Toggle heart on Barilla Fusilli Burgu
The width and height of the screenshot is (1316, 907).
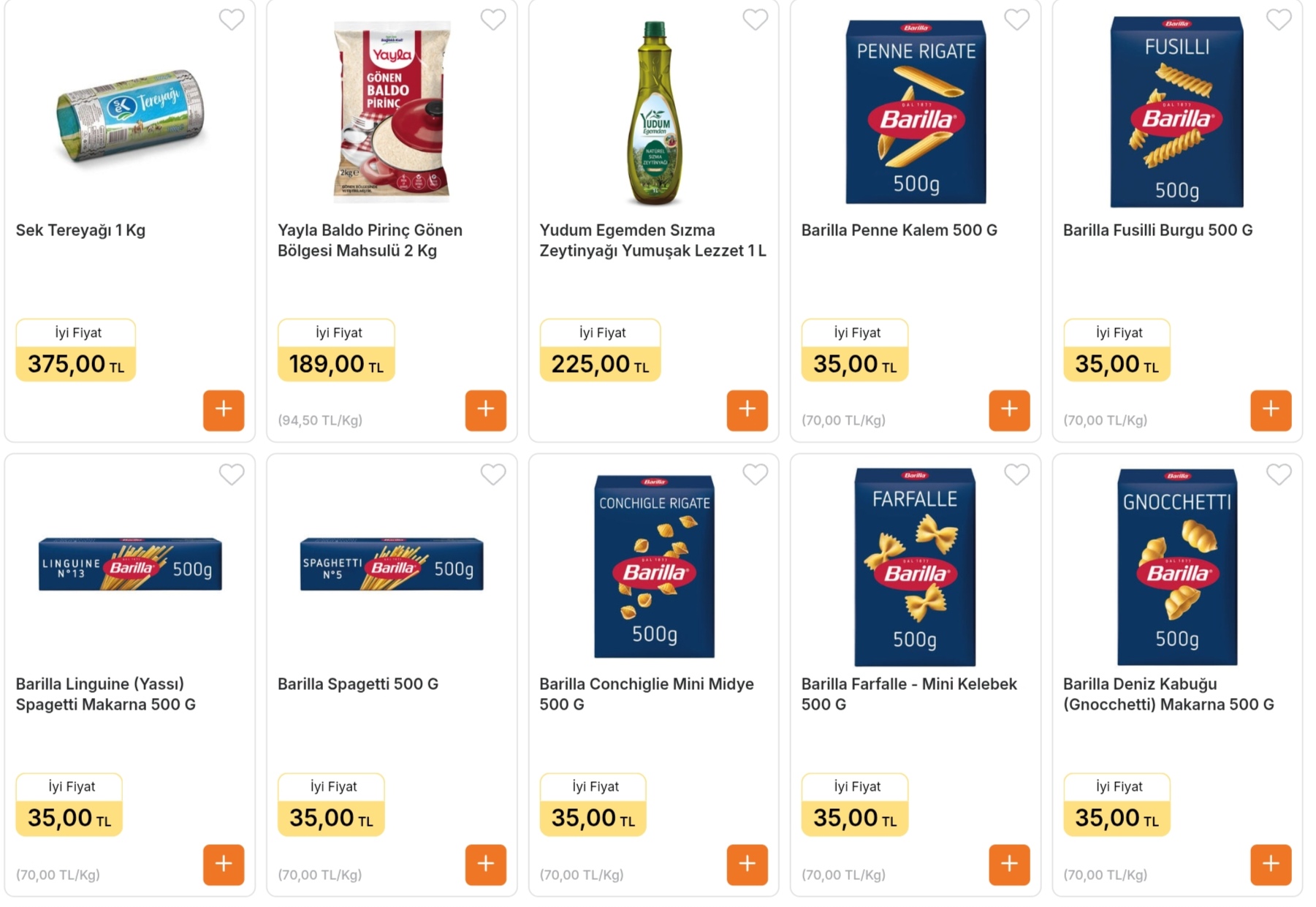point(1278,20)
